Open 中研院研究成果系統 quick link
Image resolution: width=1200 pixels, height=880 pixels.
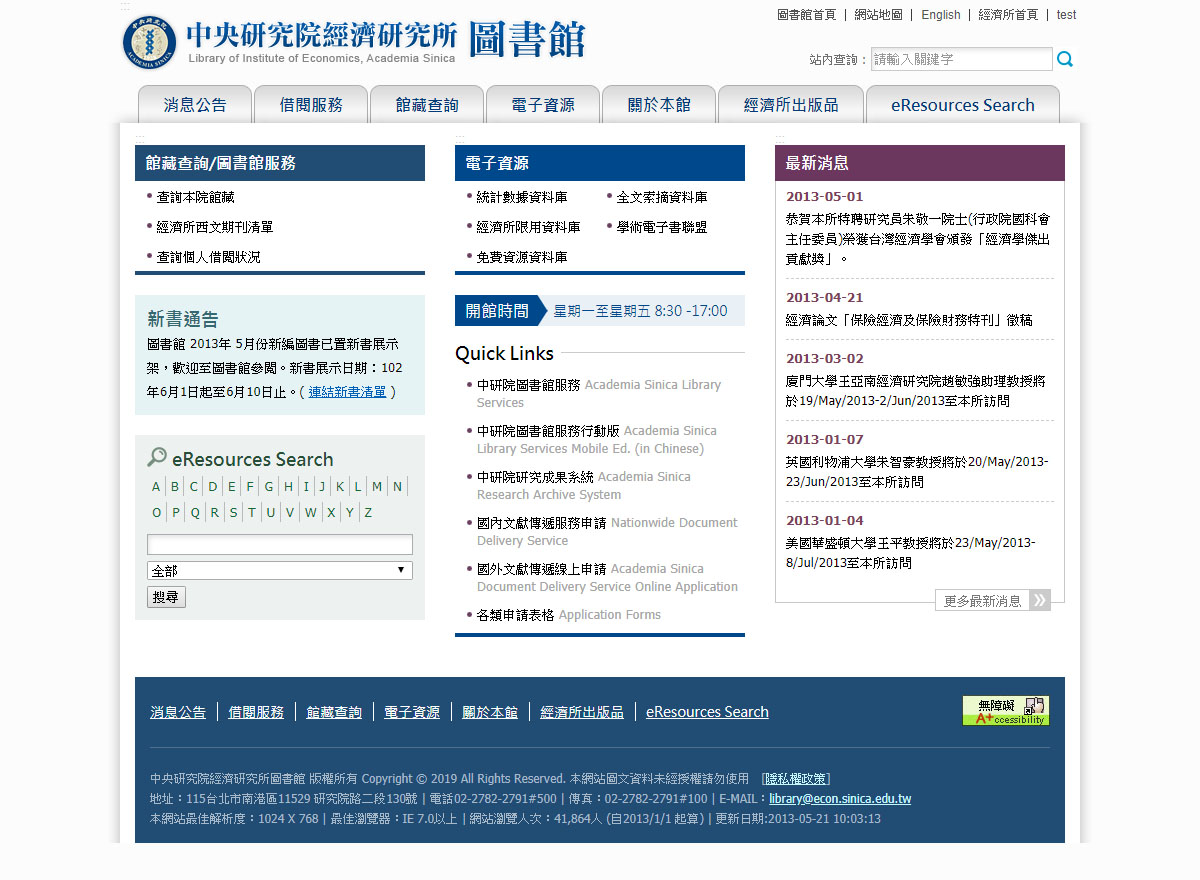coord(584,485)
